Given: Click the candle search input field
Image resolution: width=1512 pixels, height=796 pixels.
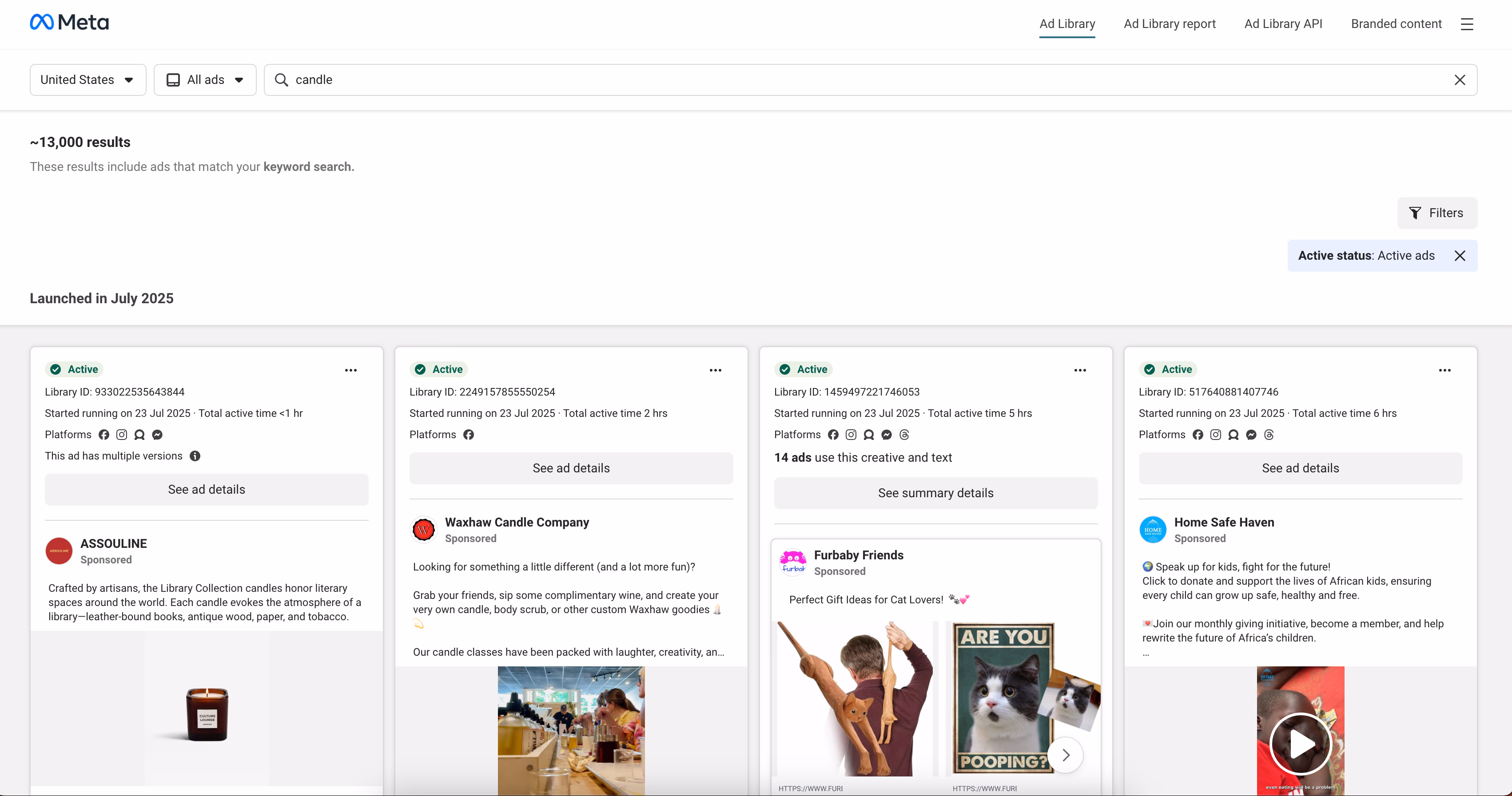Looking at the screenshot, I should point(870,80).
